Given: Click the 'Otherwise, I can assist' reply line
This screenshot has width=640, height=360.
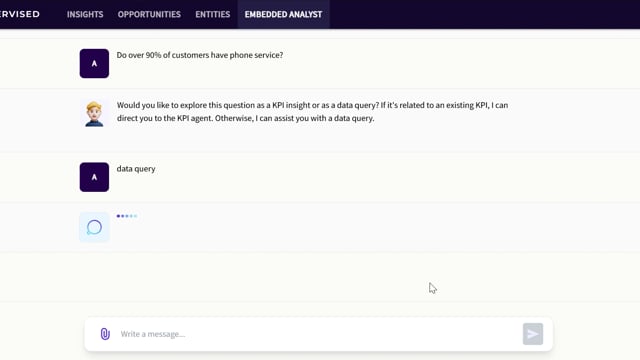Looking at the screenshot, I should click(x=245, y=118).
